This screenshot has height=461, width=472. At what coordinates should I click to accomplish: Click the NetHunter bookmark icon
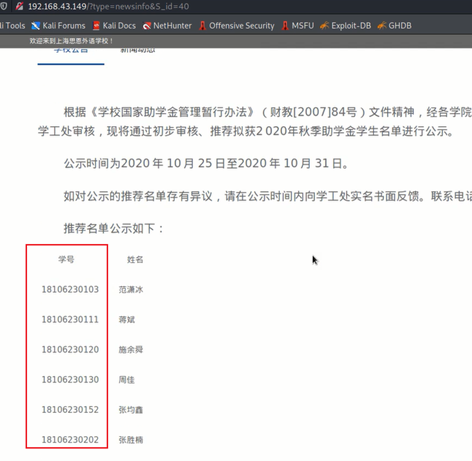point(147,26)
